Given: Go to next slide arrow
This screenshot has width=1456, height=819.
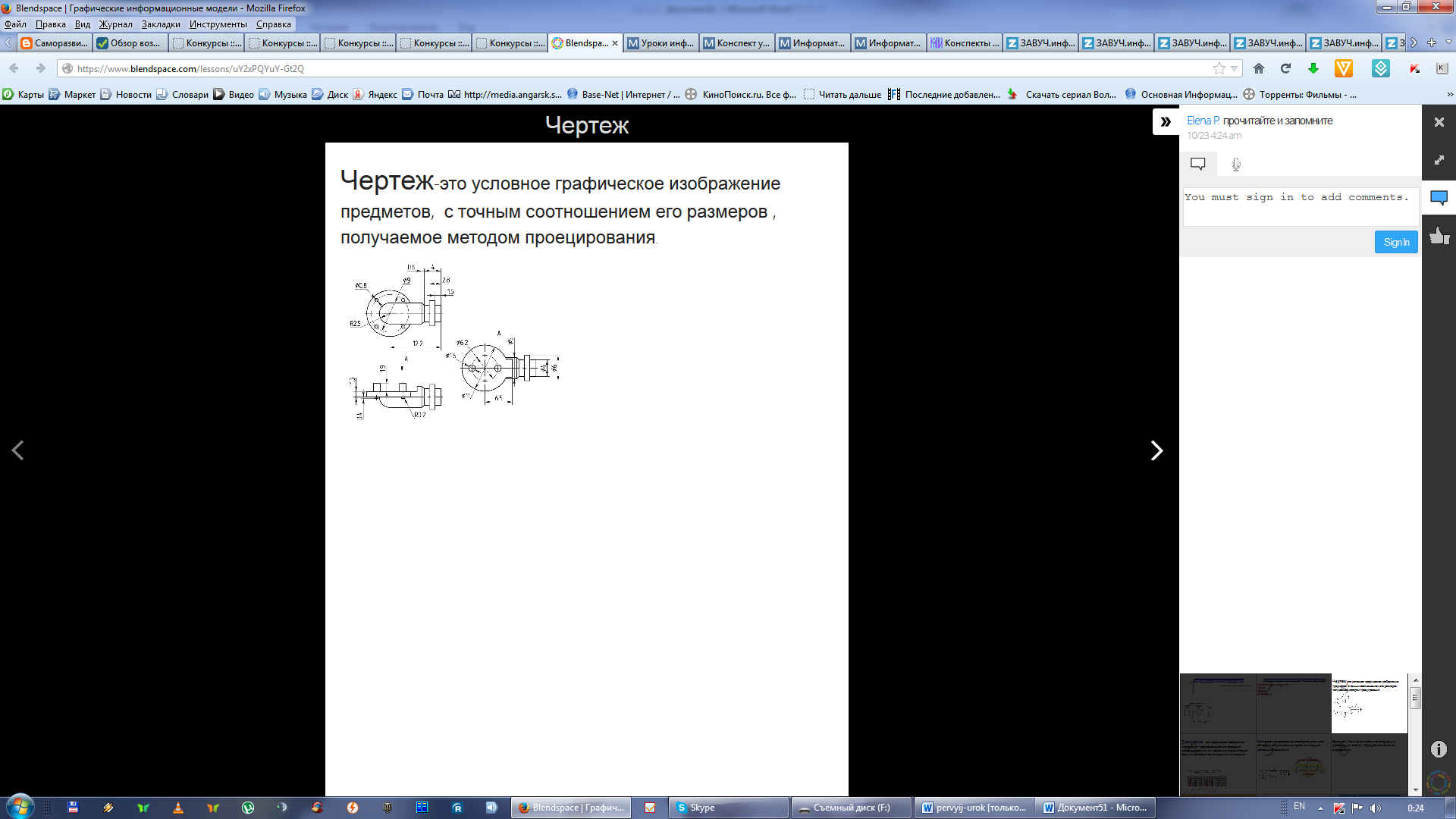Looking at the screenshot, I should [1156, 450].
